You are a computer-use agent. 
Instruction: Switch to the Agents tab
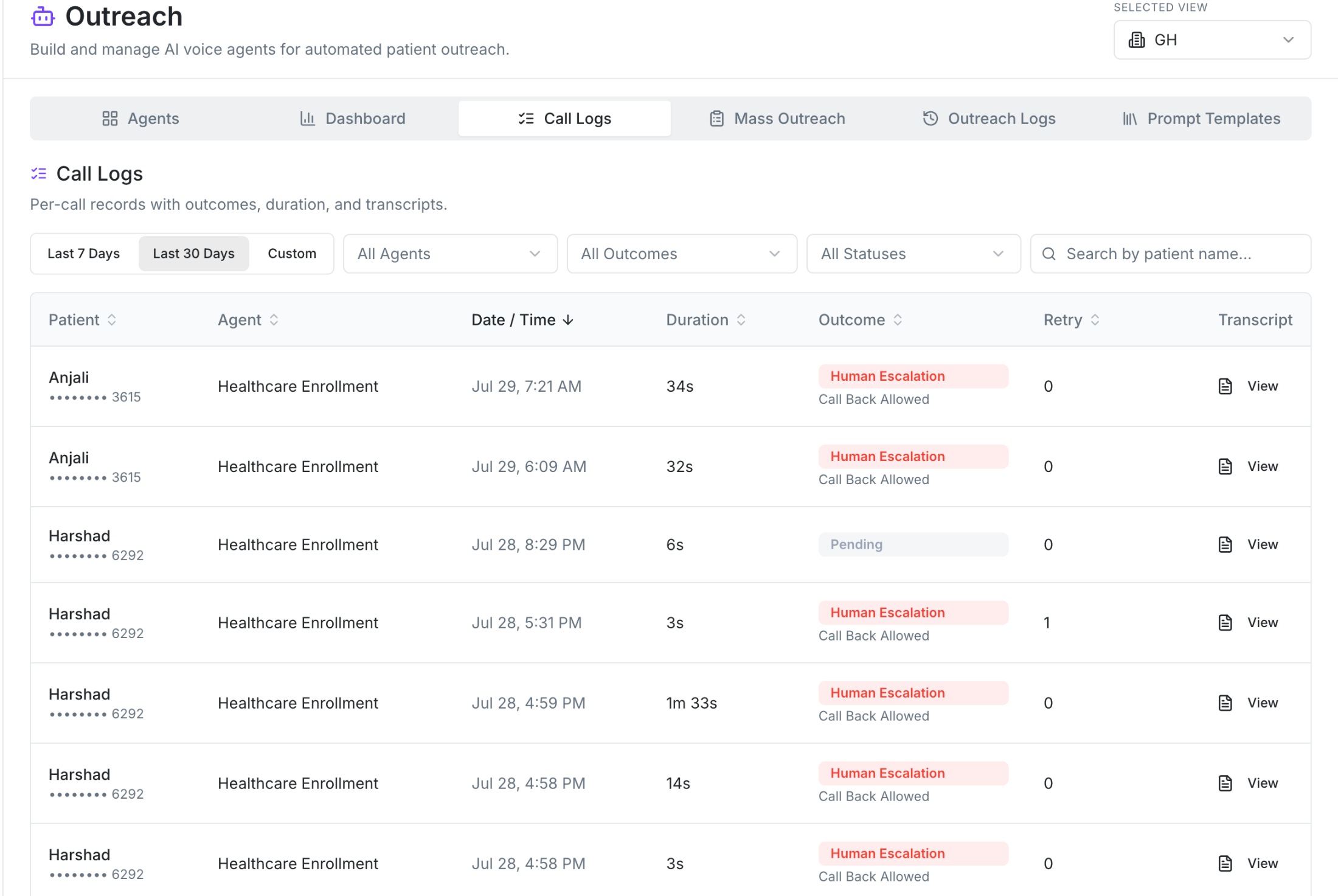pyautogui.click(x=140, y=119)
